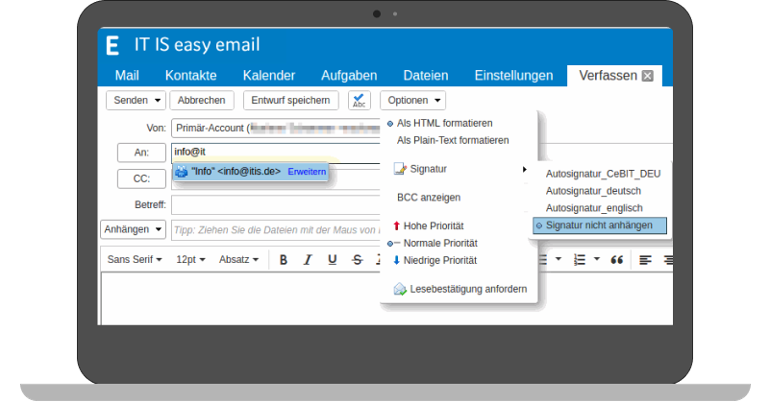The height and width of the screenshot is (402, 770).
Task: Toggle bold formatting
Action: (283, 260)
